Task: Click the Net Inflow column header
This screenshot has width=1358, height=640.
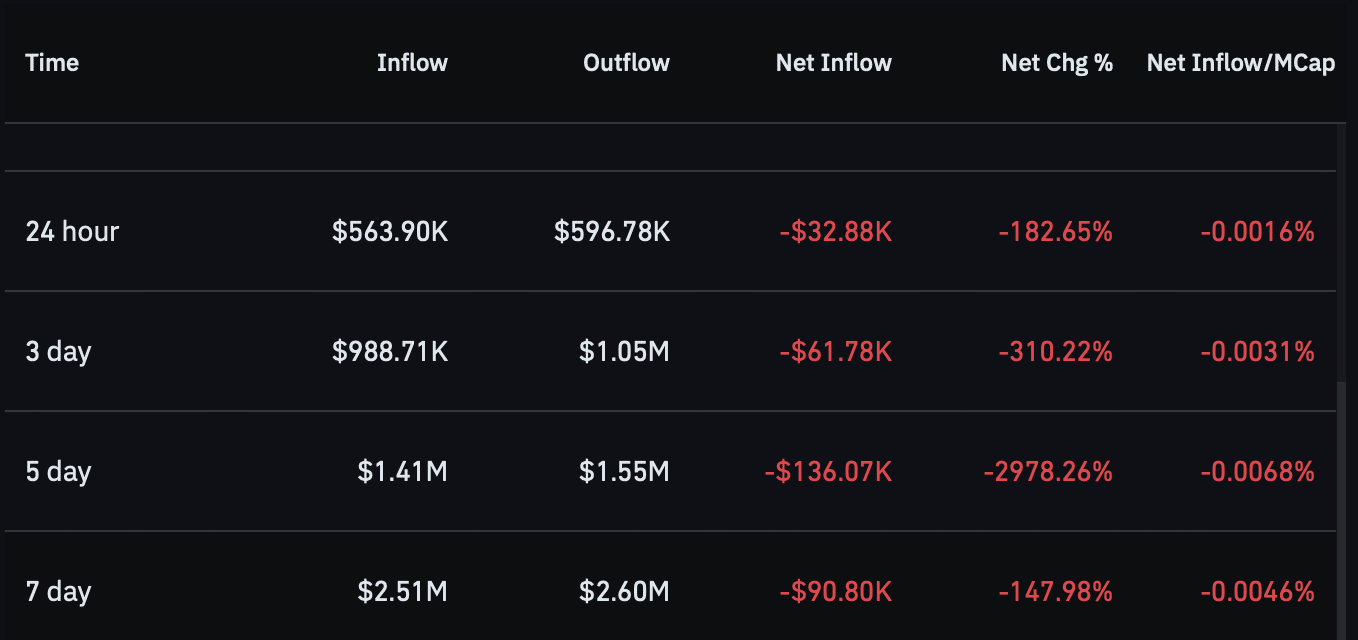Action: point(834,63)
